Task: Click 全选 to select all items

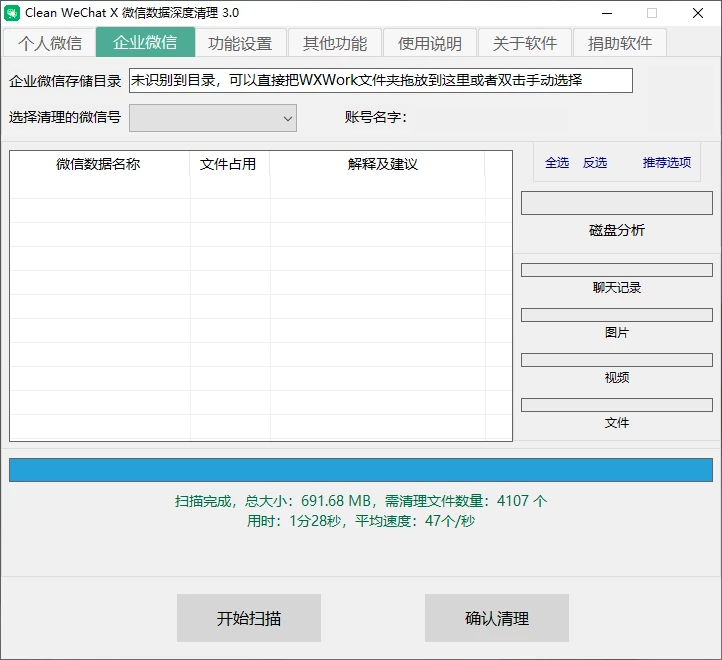Action: click(x=557, y=163)
